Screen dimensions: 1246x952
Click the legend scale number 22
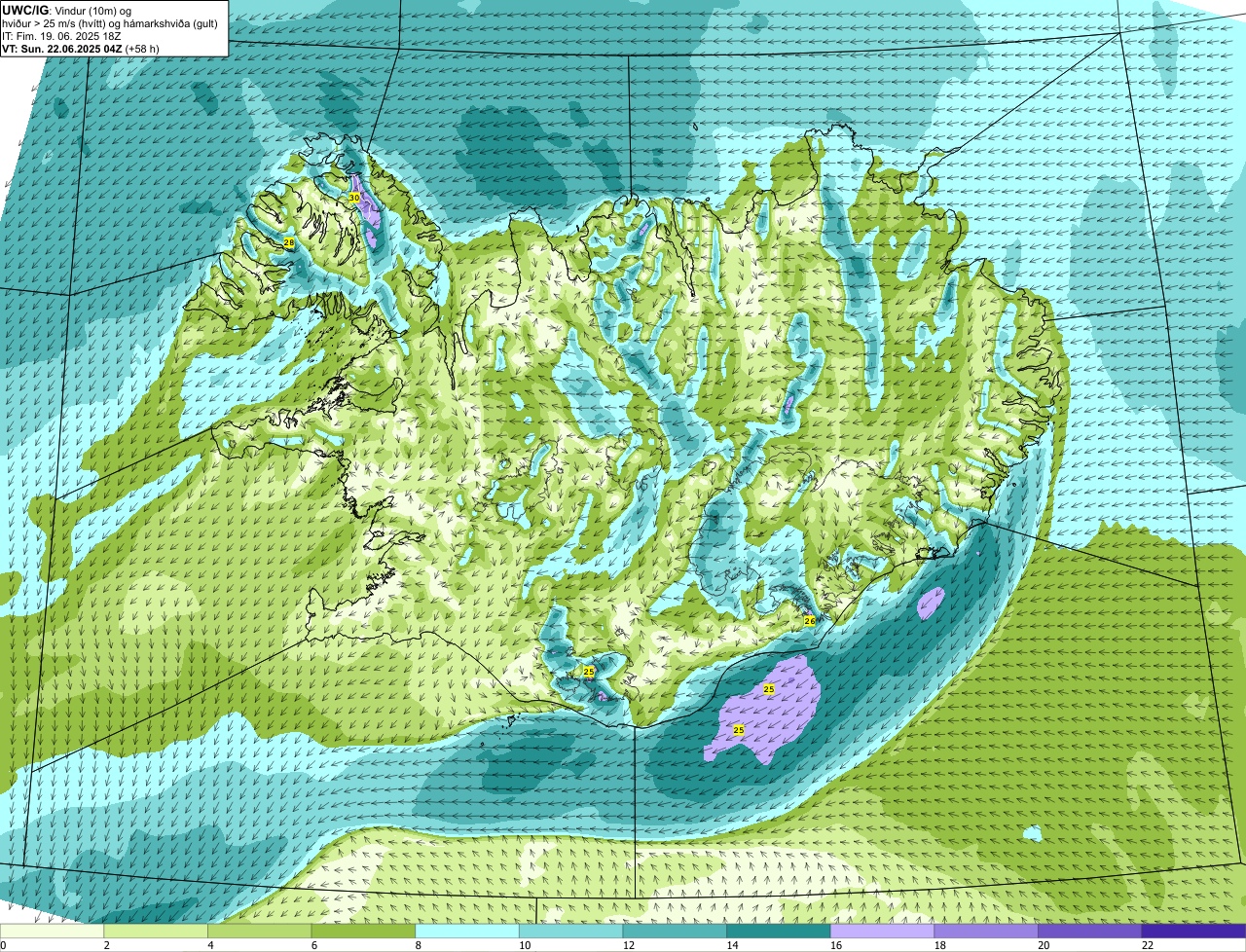click(1148, 945)
